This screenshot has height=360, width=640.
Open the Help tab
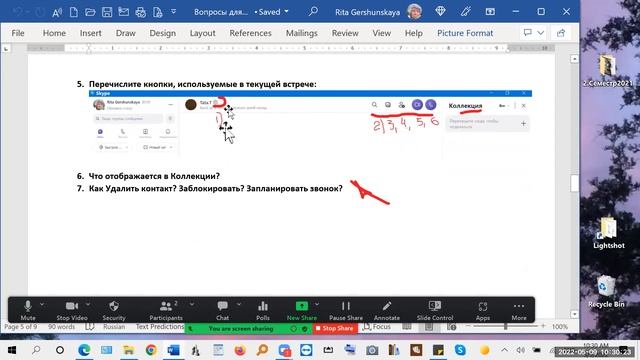[x=413, y=33]
